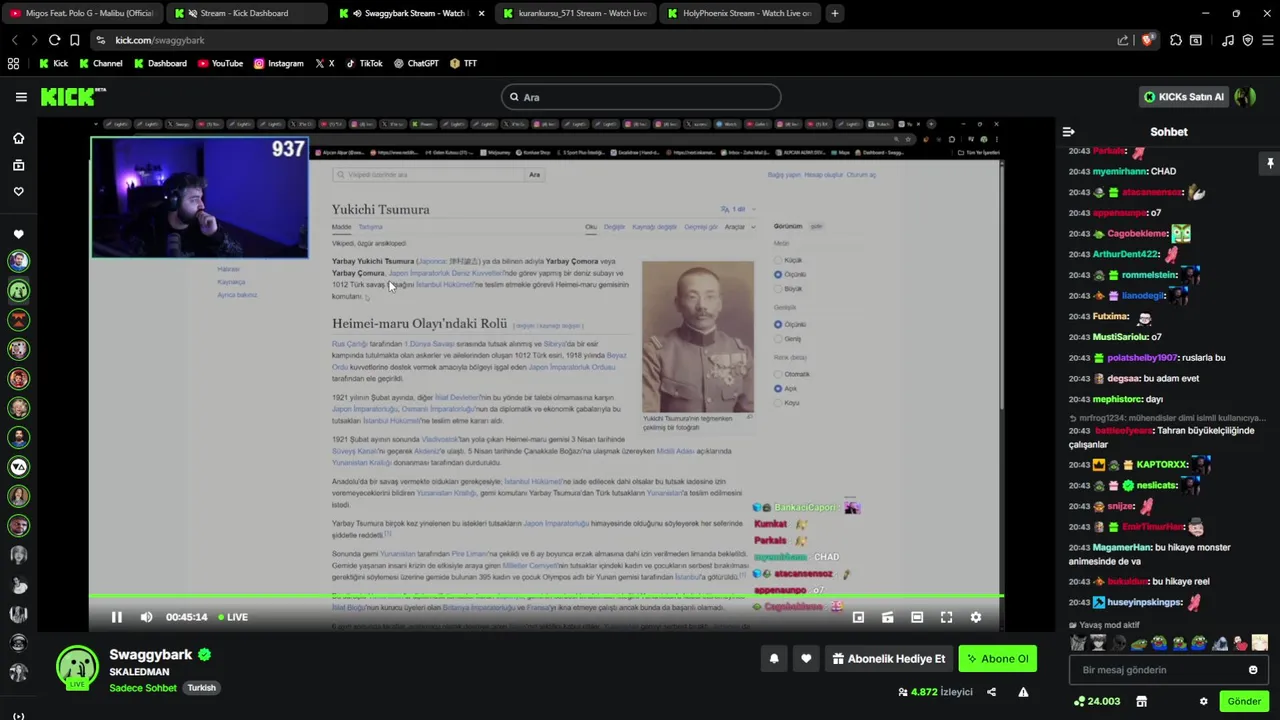Screen dimensions: 1280x720
Task: Go to the sidebar Home icon
Action: (x=18, y=138)
